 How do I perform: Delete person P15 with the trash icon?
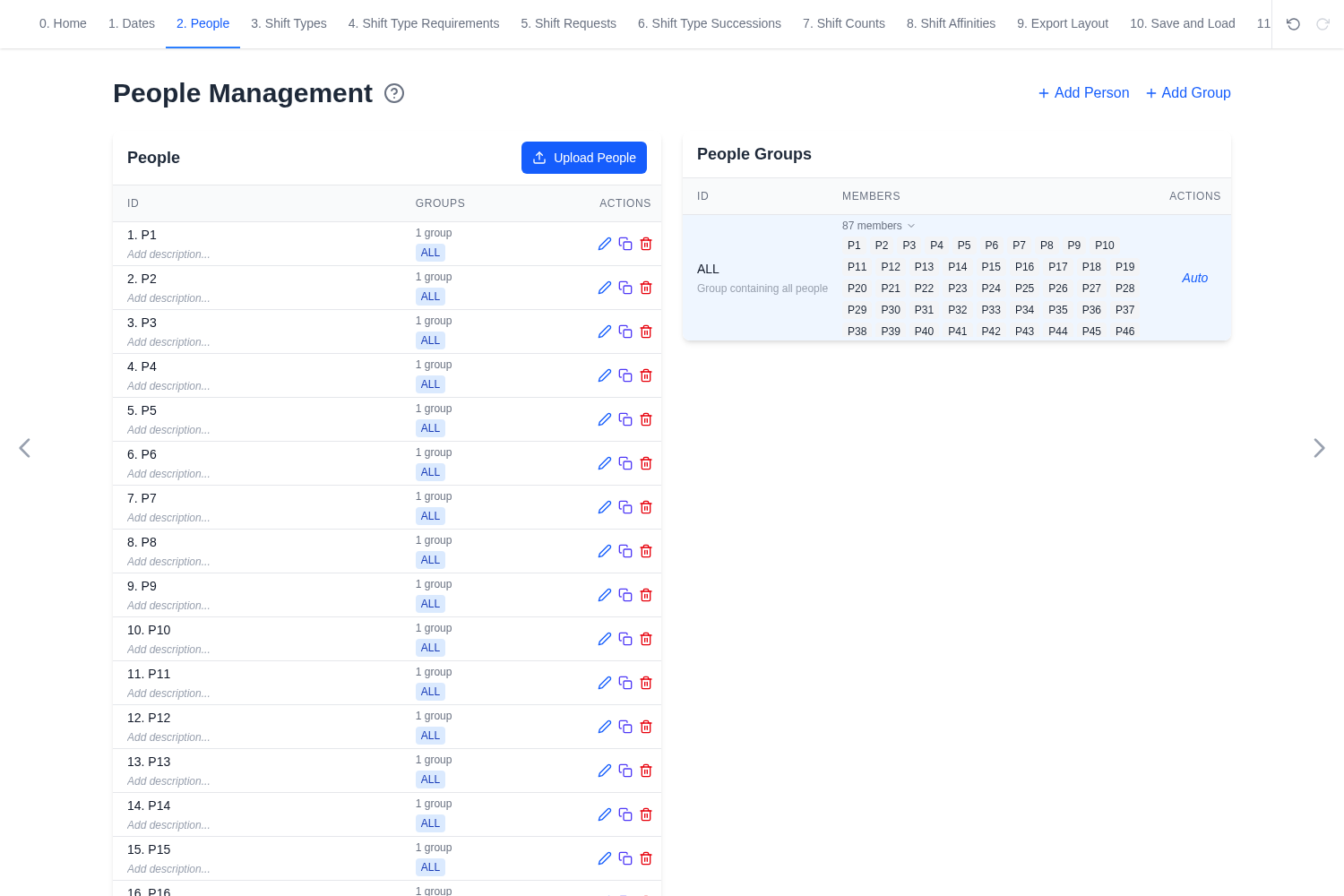coord(646,858)
